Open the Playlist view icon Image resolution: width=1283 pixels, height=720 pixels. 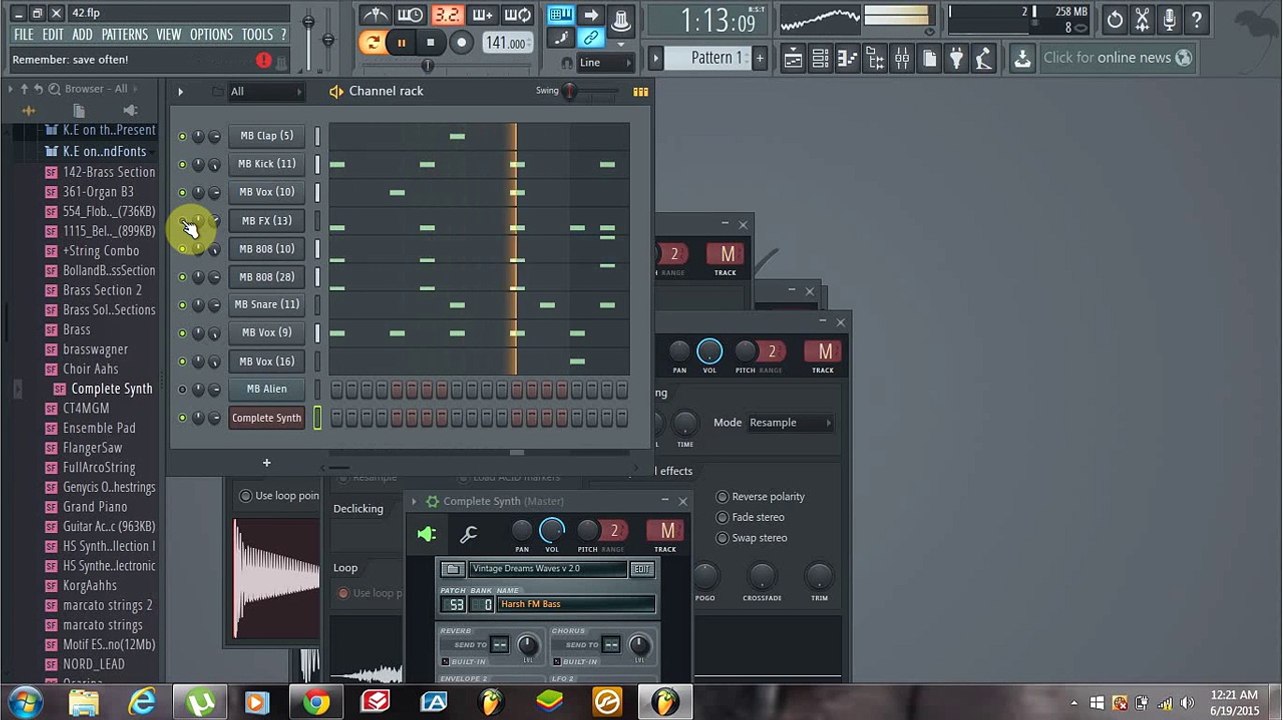793,59
